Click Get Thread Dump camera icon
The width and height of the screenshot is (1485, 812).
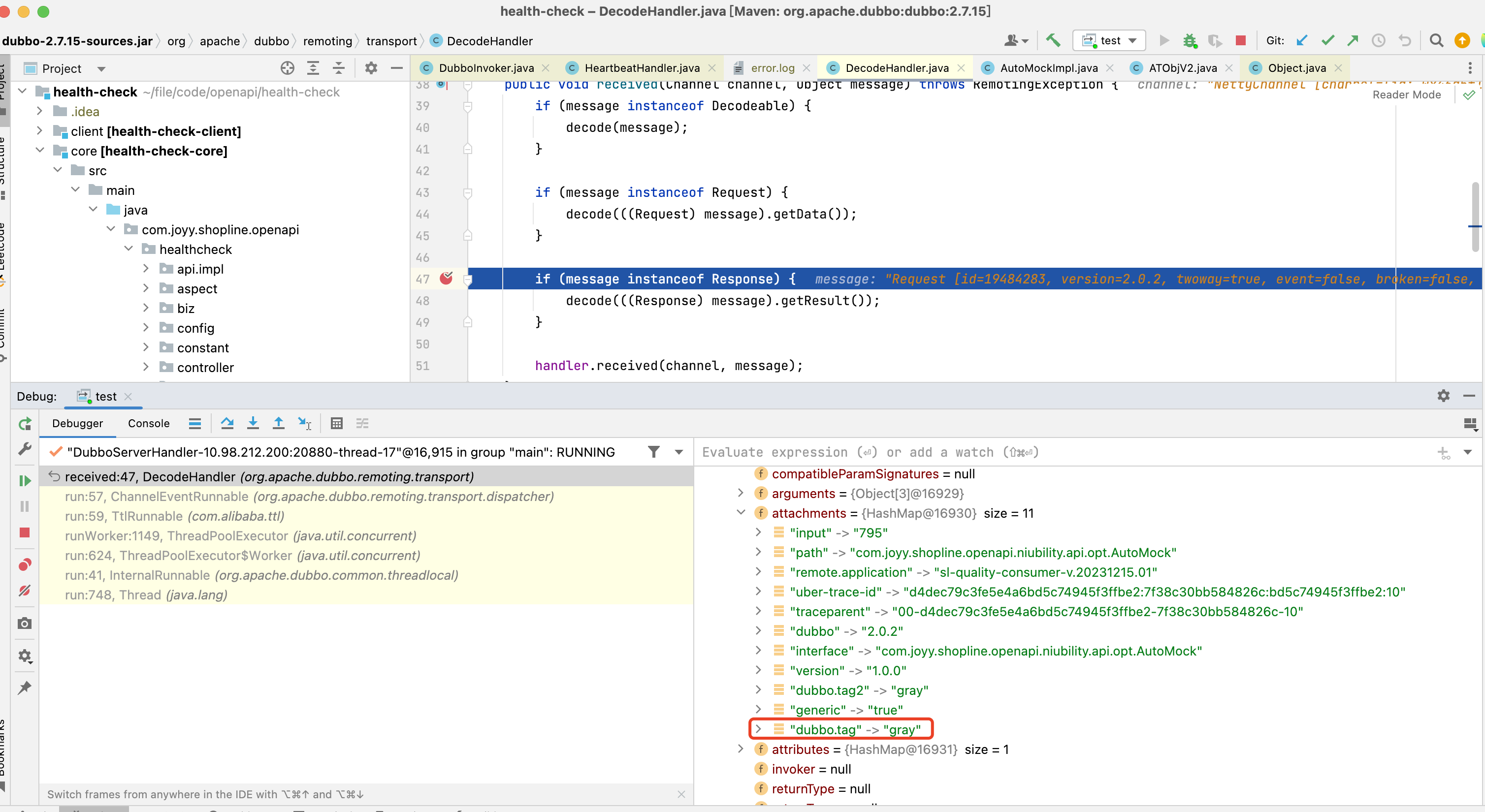tap(25, 624)
